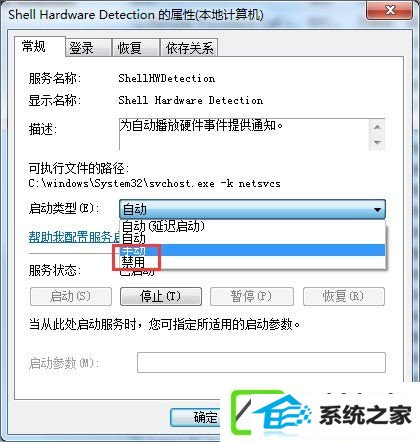420x442 pixels.
Task: Click the description scrollbar down arrow
Action: pyautogui.click(x=377, y=143)
